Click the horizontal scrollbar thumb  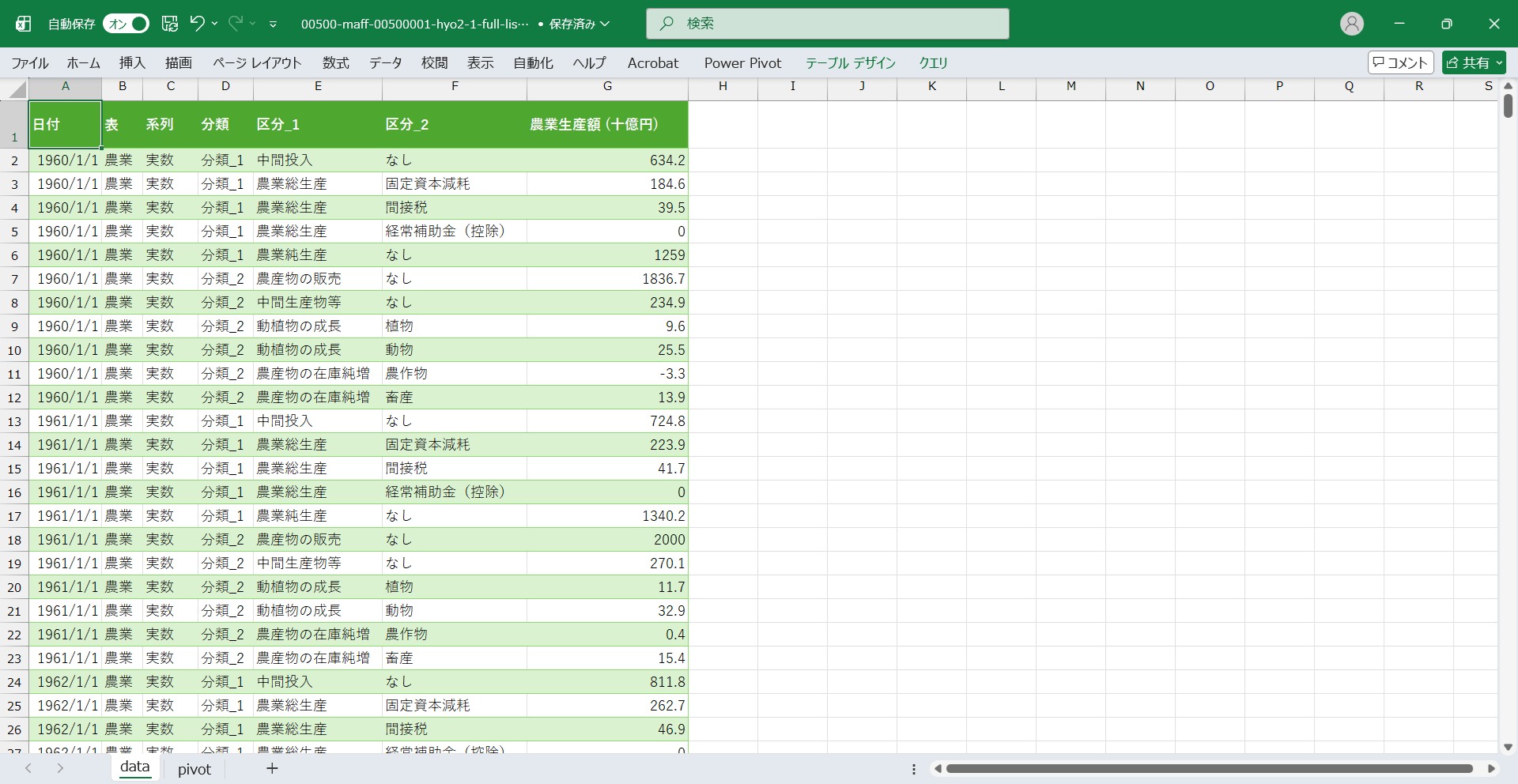coord(1210,769)
